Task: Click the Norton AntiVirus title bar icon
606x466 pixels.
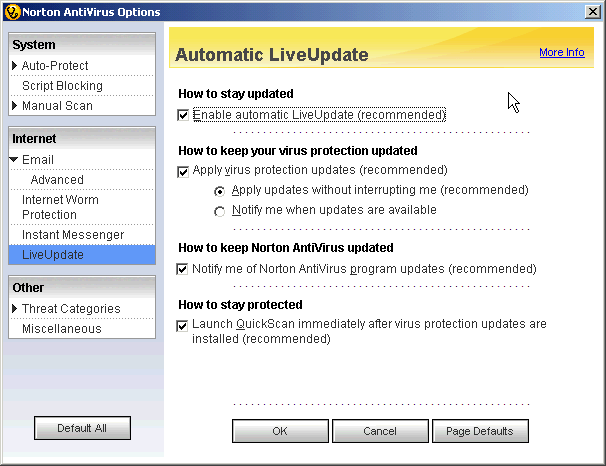Action: (11, 10)
